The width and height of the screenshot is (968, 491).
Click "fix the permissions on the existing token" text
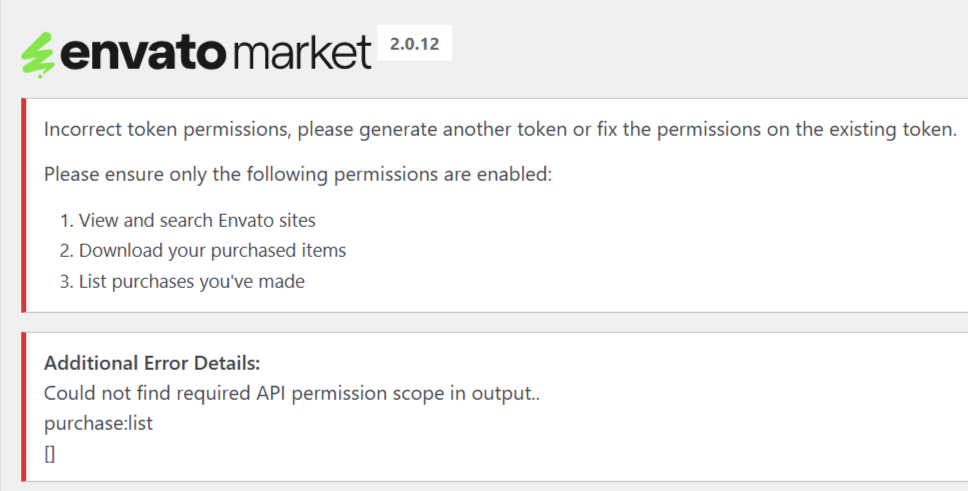[777, 130]
